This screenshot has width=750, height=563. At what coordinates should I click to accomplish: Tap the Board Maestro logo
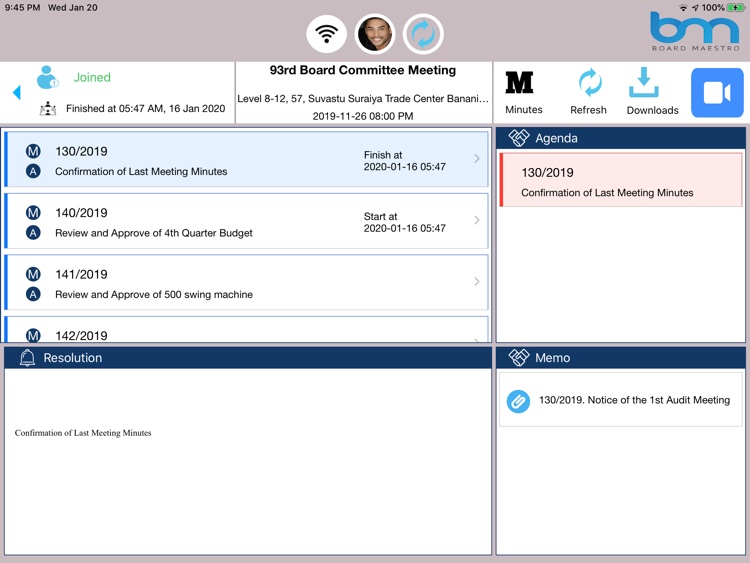[695, 32]
